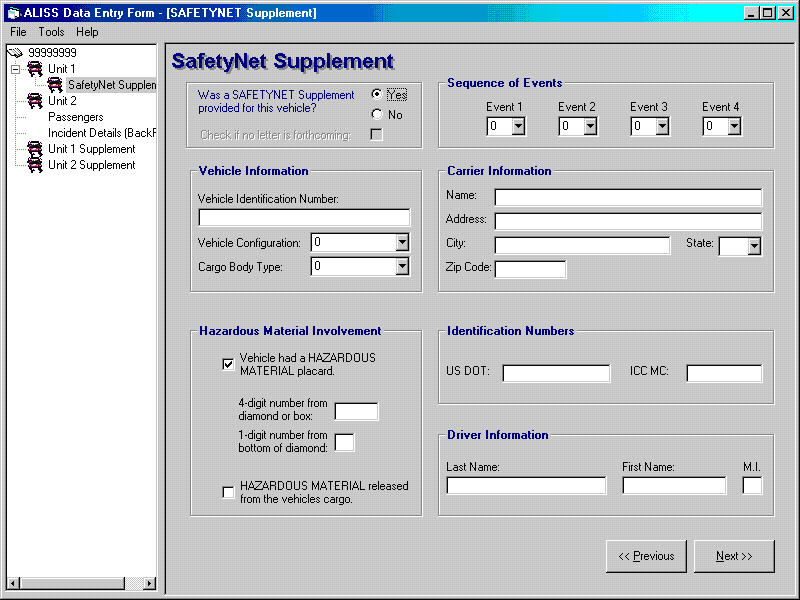800x600 pixels.
Task: Click the carrier Name field
Action: 628,197
